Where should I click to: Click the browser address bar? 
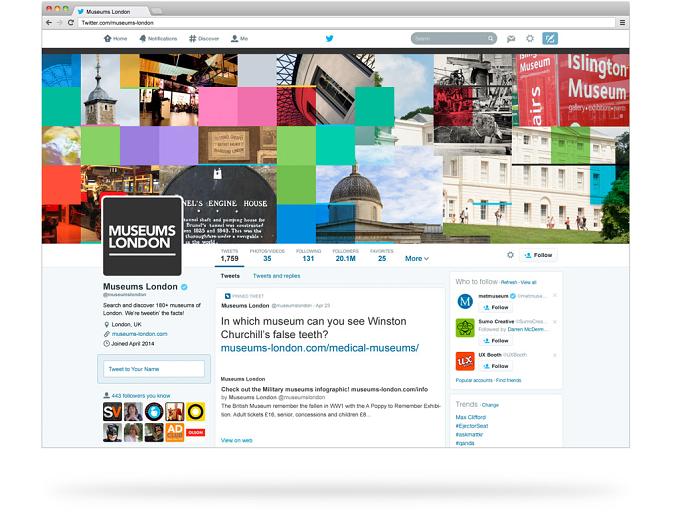pyautogui.click(x=347, y=23)
